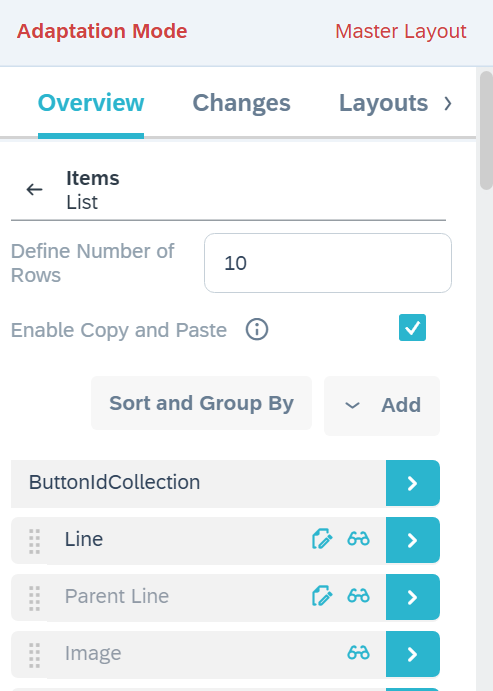Click the drag handle of the Image row
The width and height of the screenshot is (493, 691).
(x=35, y=655)
